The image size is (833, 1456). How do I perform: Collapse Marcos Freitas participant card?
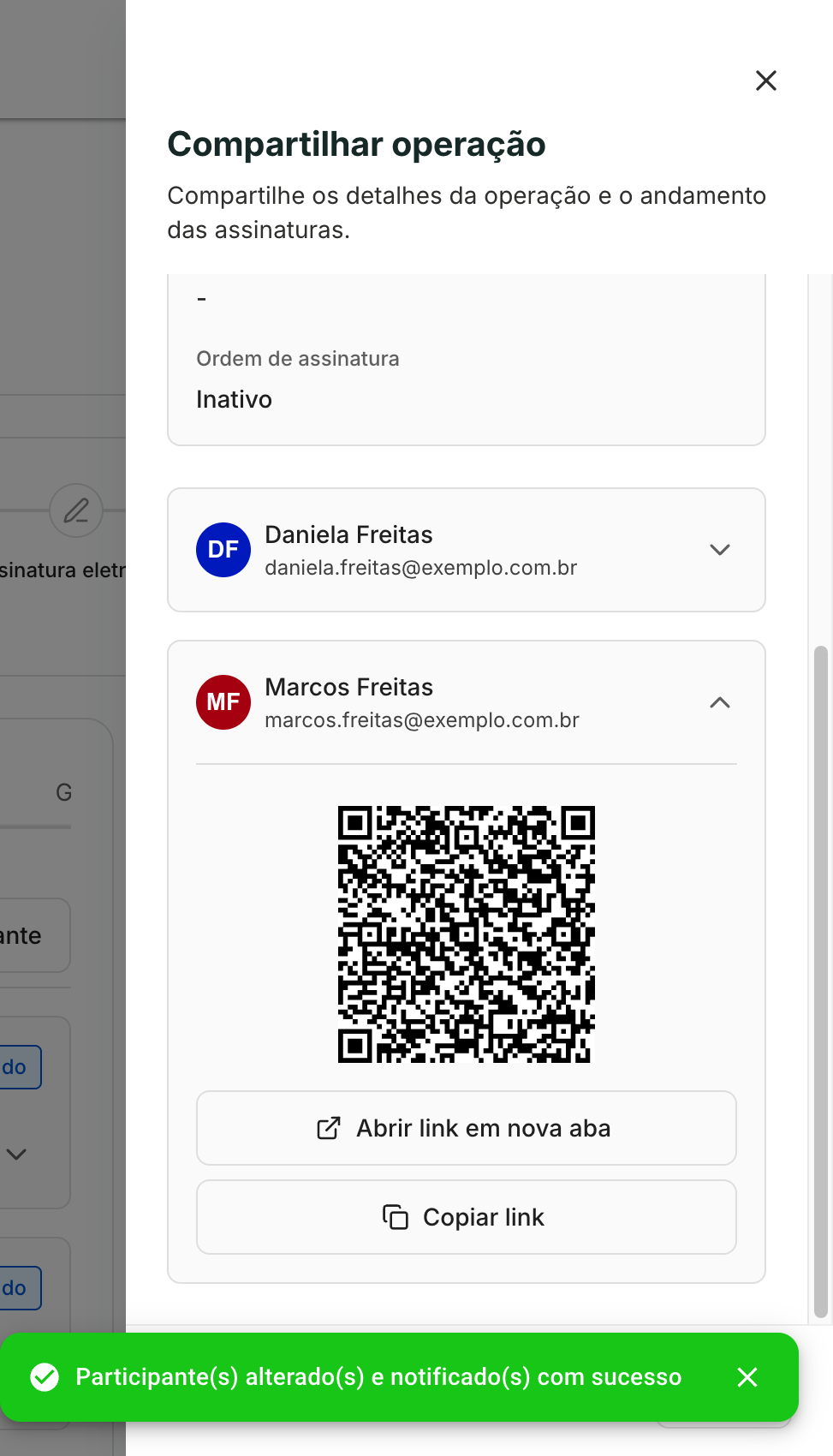click(x=720, y=702)
